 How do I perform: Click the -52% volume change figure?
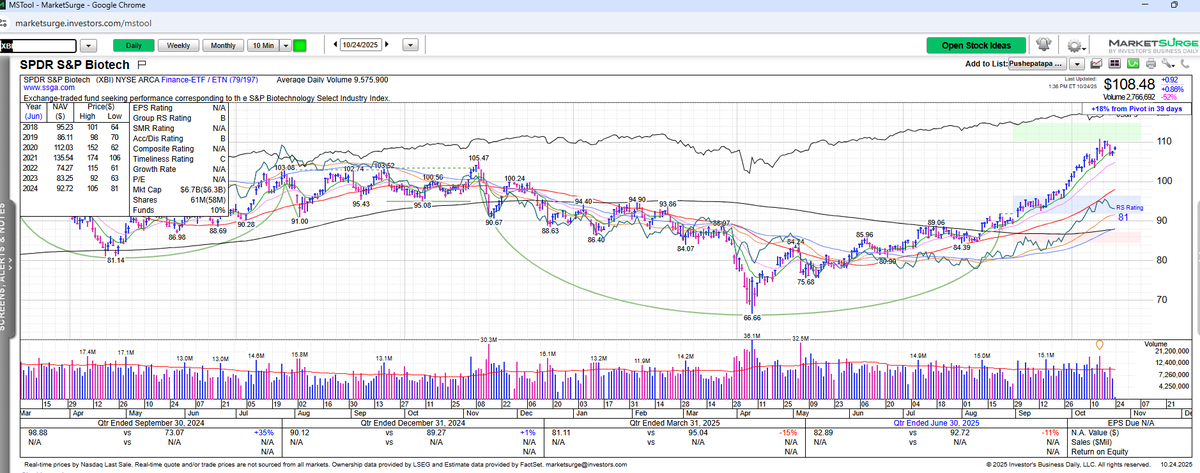pyautogui.click(x=1170, y=97)
